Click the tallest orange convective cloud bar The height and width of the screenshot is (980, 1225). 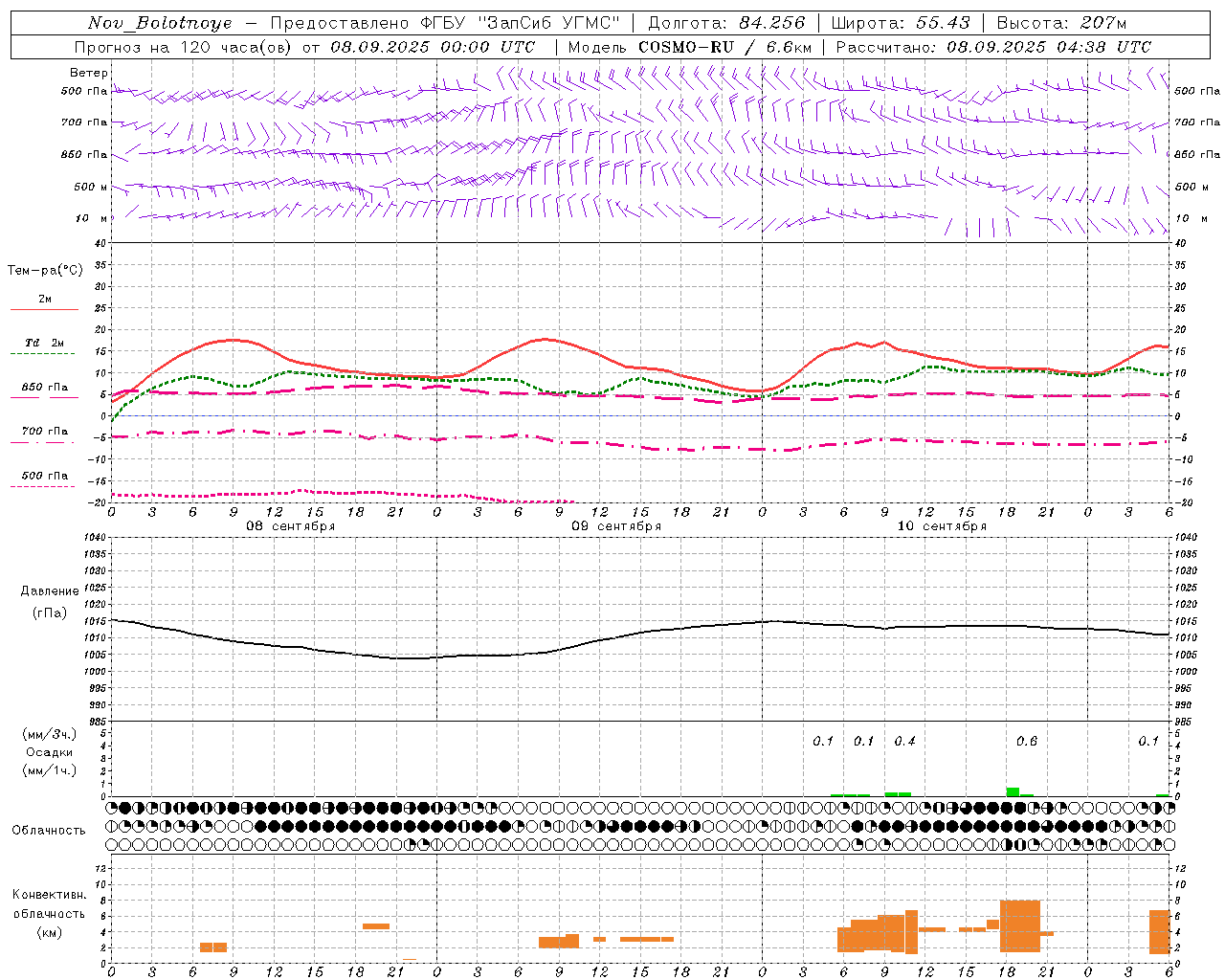pyautogui.click(x=1020, y=926)
